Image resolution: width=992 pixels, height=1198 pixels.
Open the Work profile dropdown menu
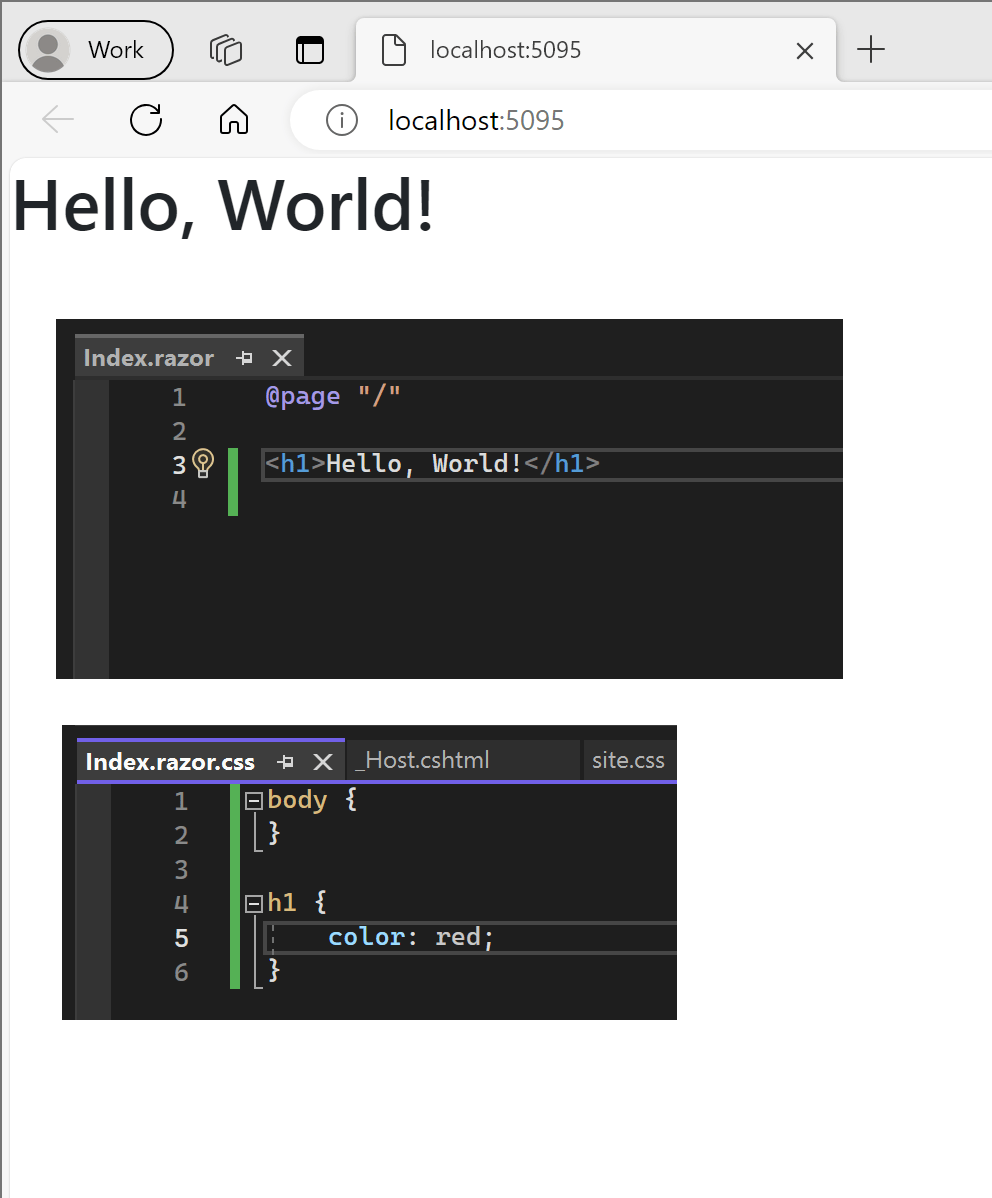click(114, 50)
